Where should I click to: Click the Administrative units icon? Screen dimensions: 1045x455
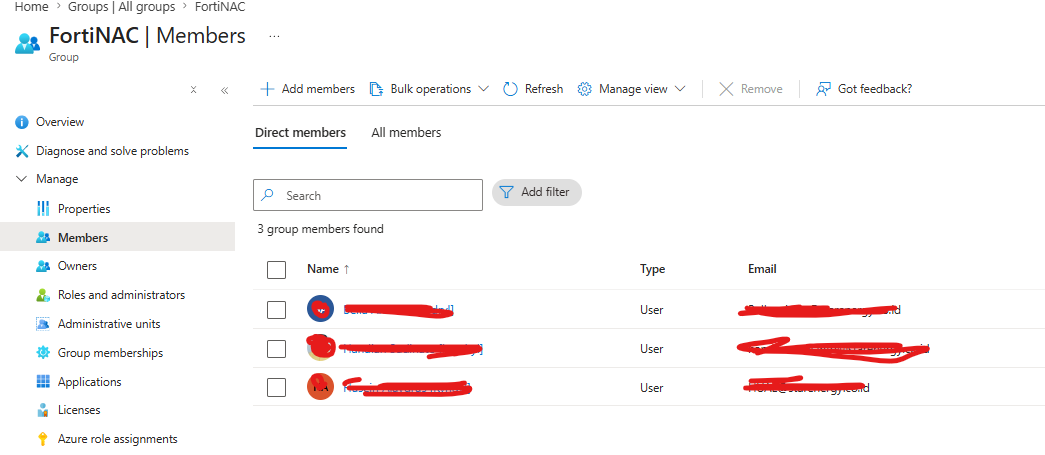point(43,324)
